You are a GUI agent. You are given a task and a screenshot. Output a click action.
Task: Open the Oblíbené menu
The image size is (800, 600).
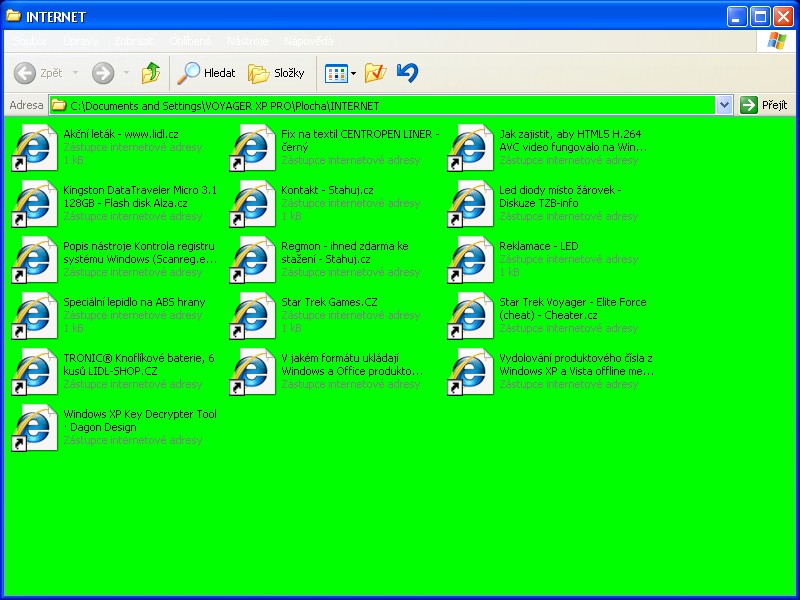(x=190, y=42)
